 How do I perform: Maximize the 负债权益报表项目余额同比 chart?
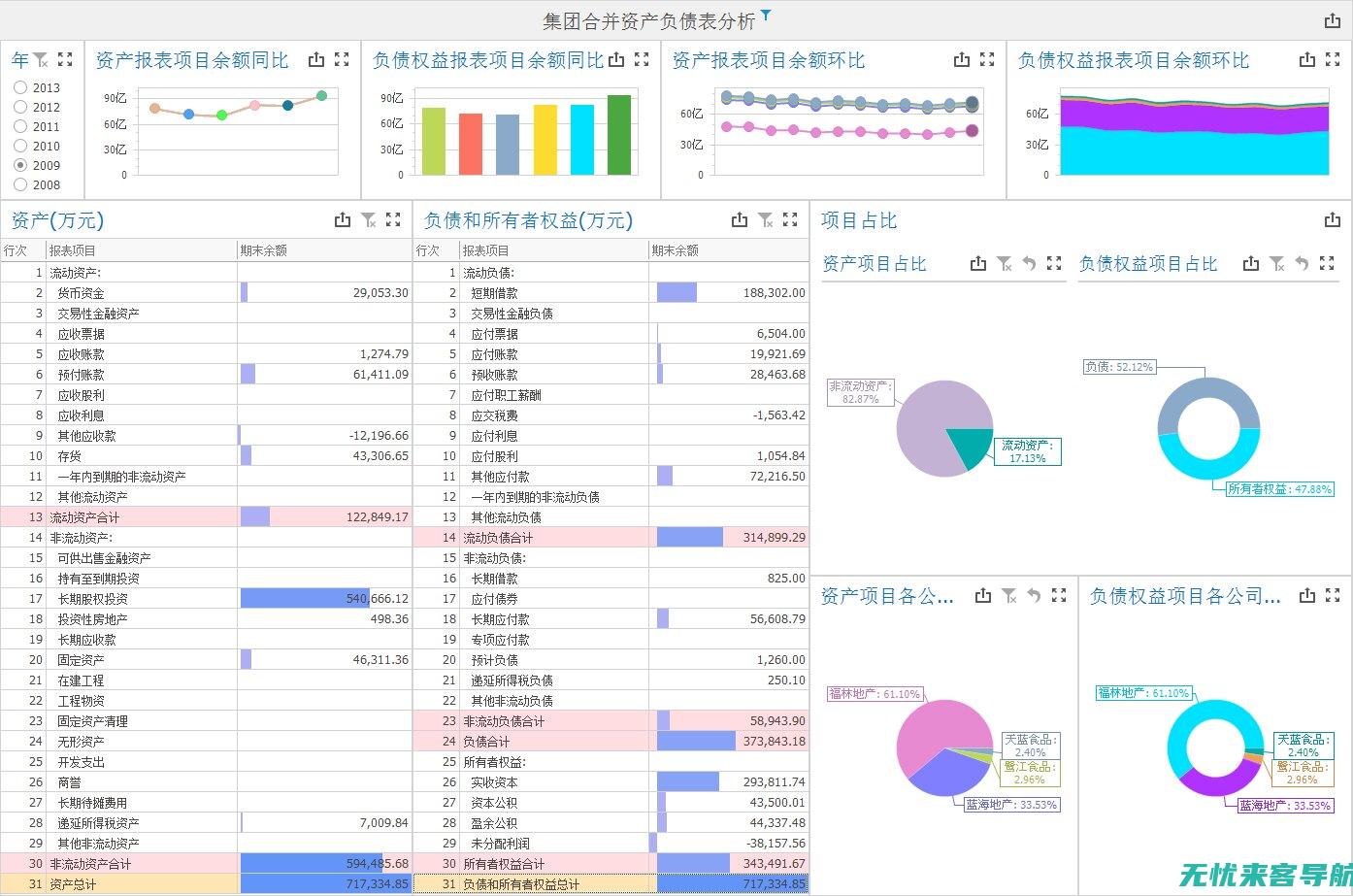tap(642, 59)
